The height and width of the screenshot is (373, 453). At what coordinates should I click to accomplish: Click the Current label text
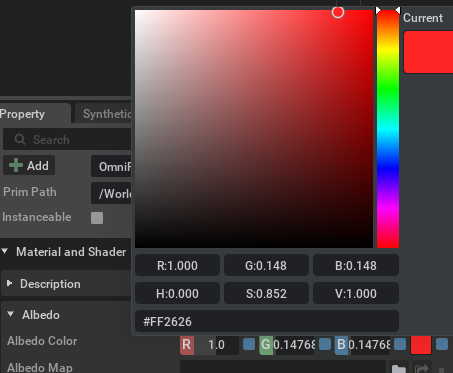423,18
